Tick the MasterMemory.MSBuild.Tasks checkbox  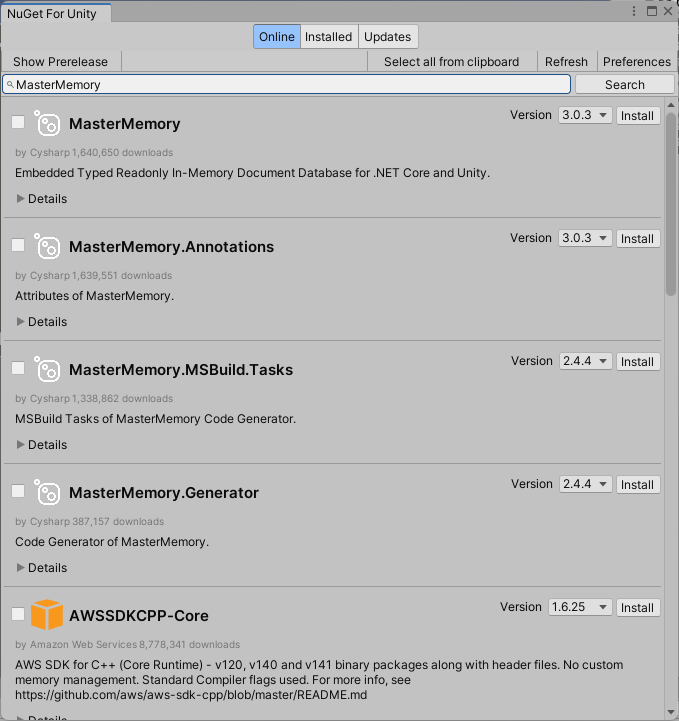point(18,368)
